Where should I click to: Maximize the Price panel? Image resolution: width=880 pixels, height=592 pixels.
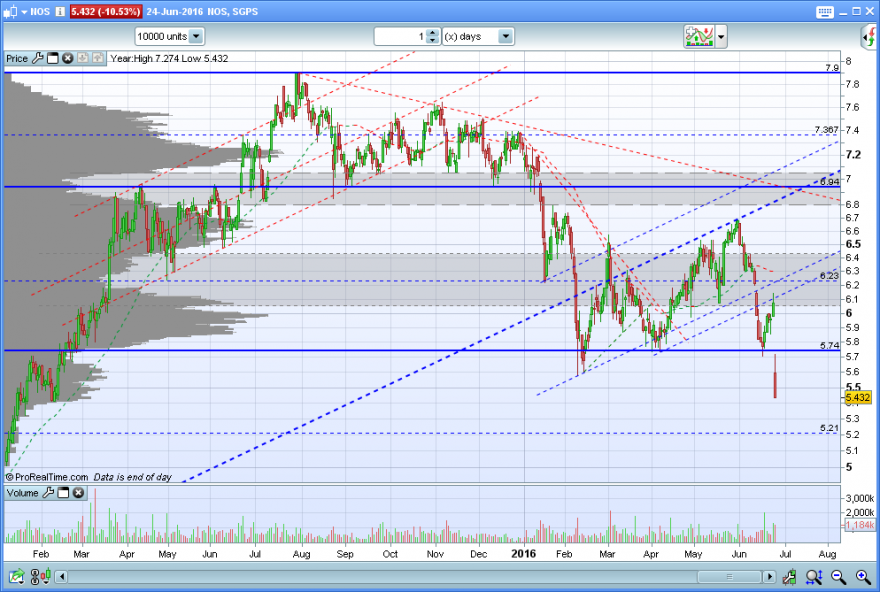point(53,58)
